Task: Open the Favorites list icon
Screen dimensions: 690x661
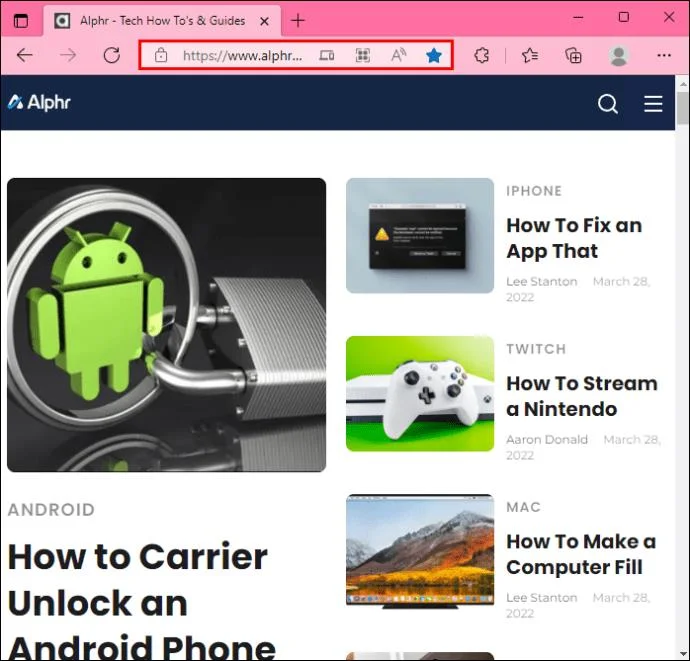Action: (x=530, y=55)
